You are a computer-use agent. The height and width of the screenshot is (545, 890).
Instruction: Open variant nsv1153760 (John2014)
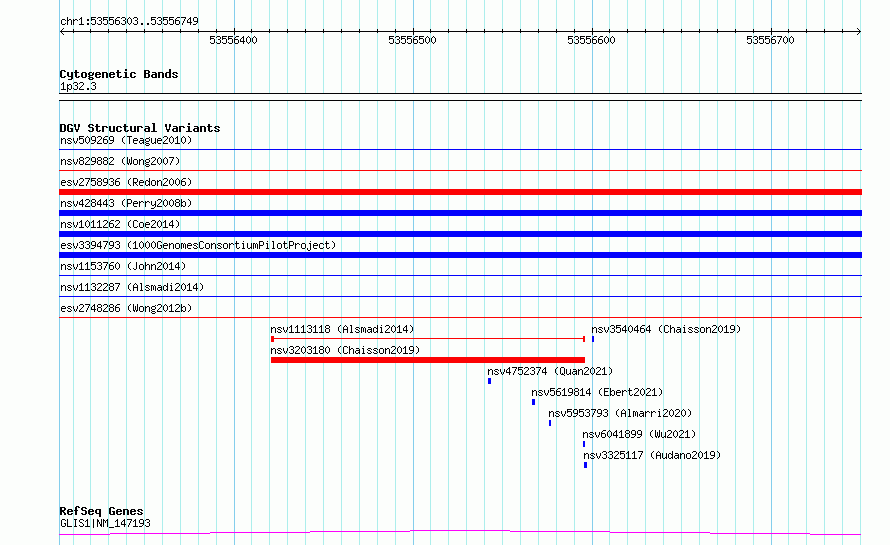pyautogui.click(x=123, y=266)
